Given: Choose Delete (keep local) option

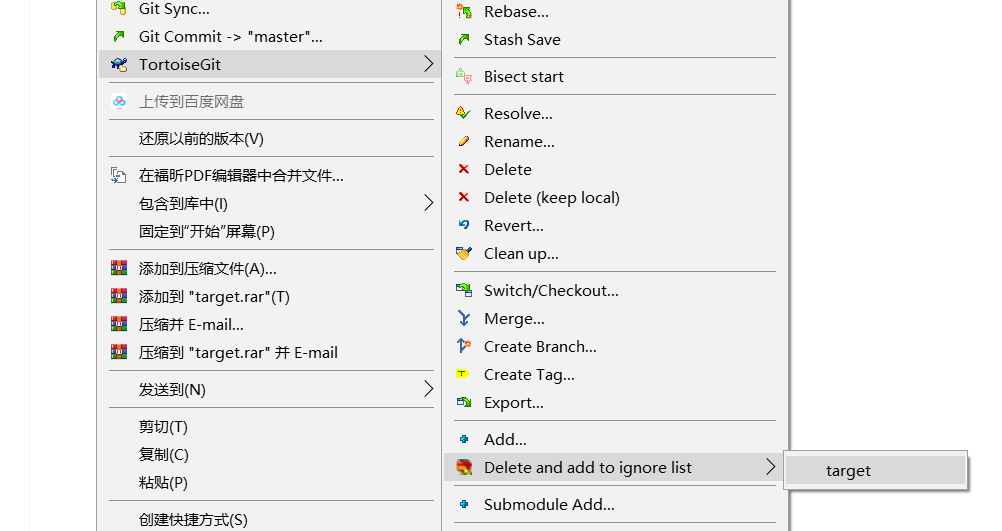Looking at the screenshot, I should (551, 198).
